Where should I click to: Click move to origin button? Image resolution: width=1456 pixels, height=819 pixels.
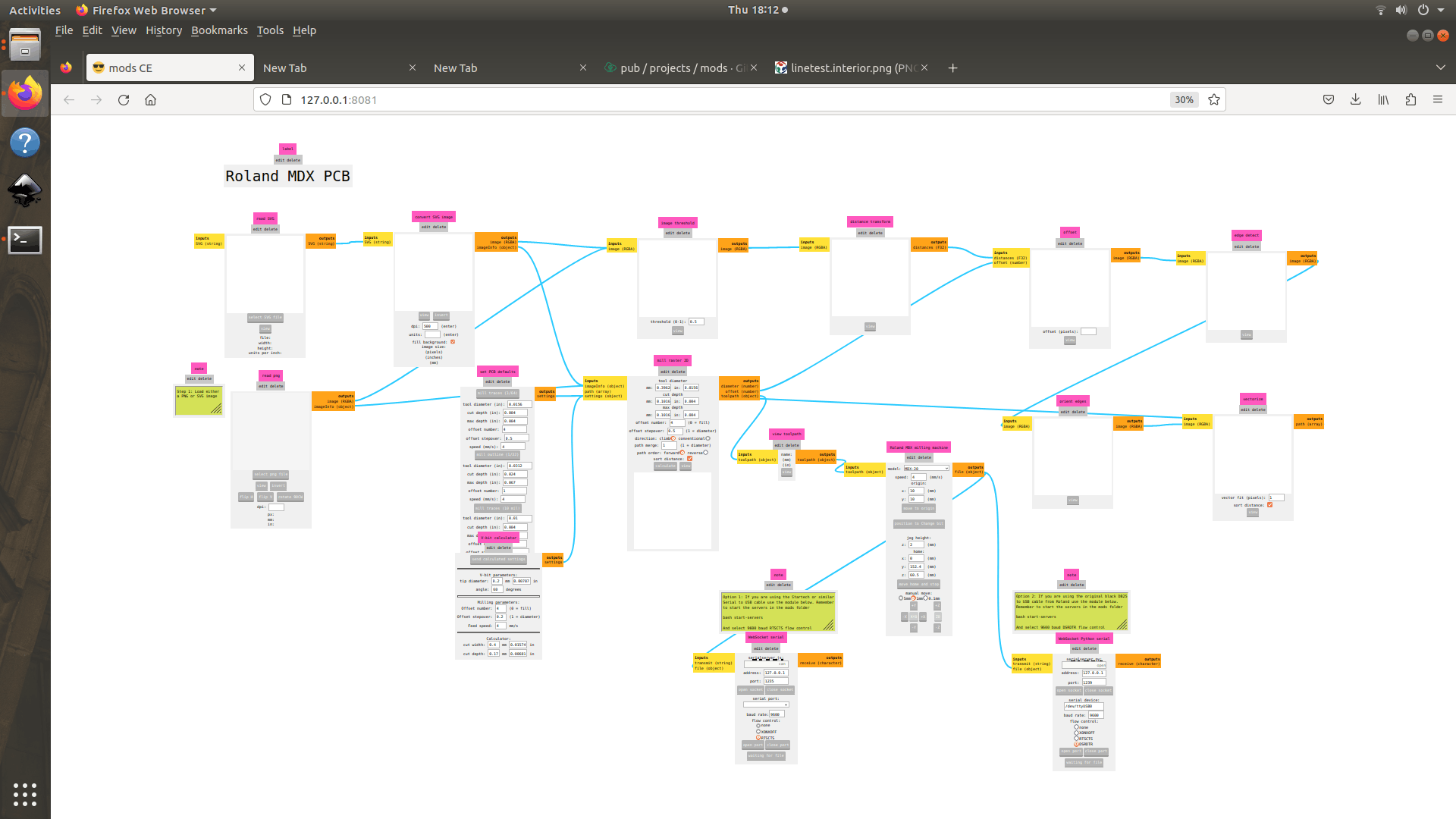point(918,508)
